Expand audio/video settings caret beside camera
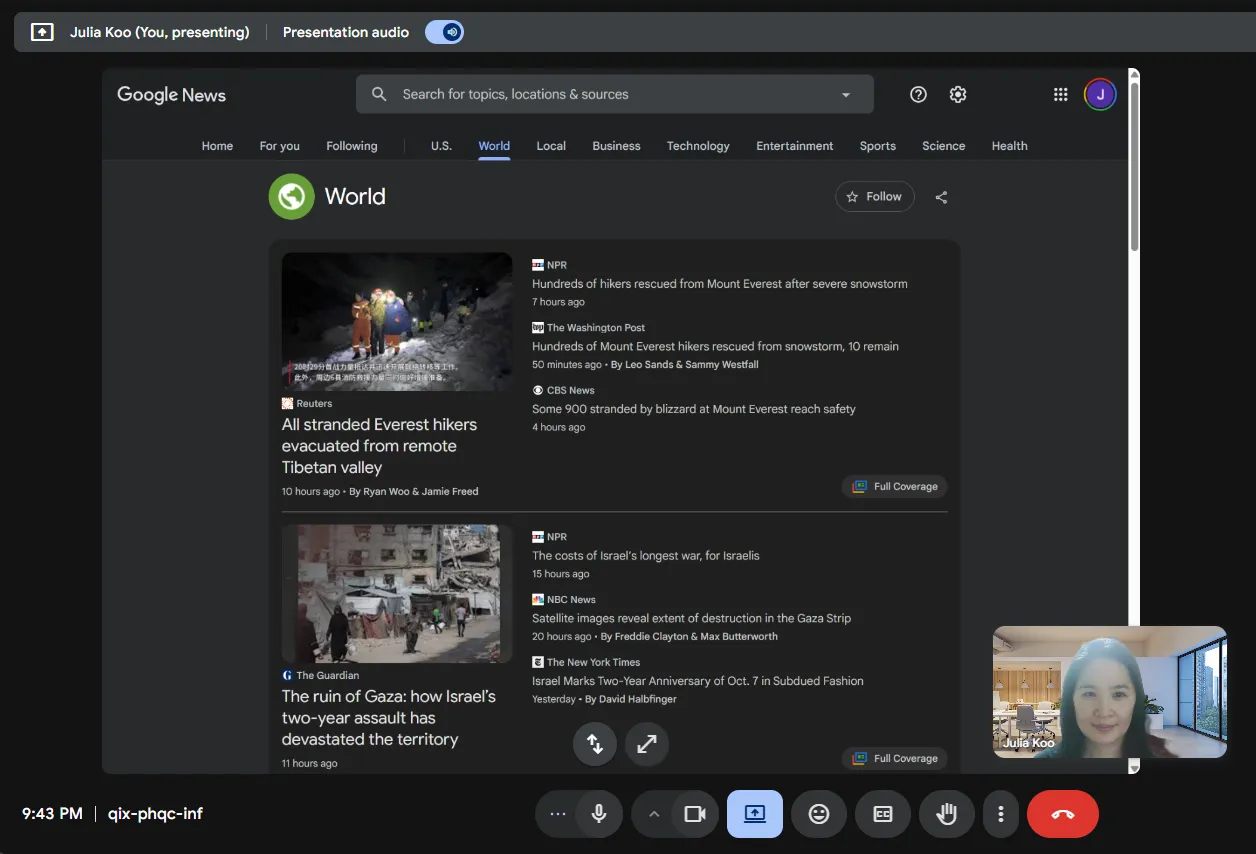Screen dimensions: 1256x854 (x=654, y=814)
